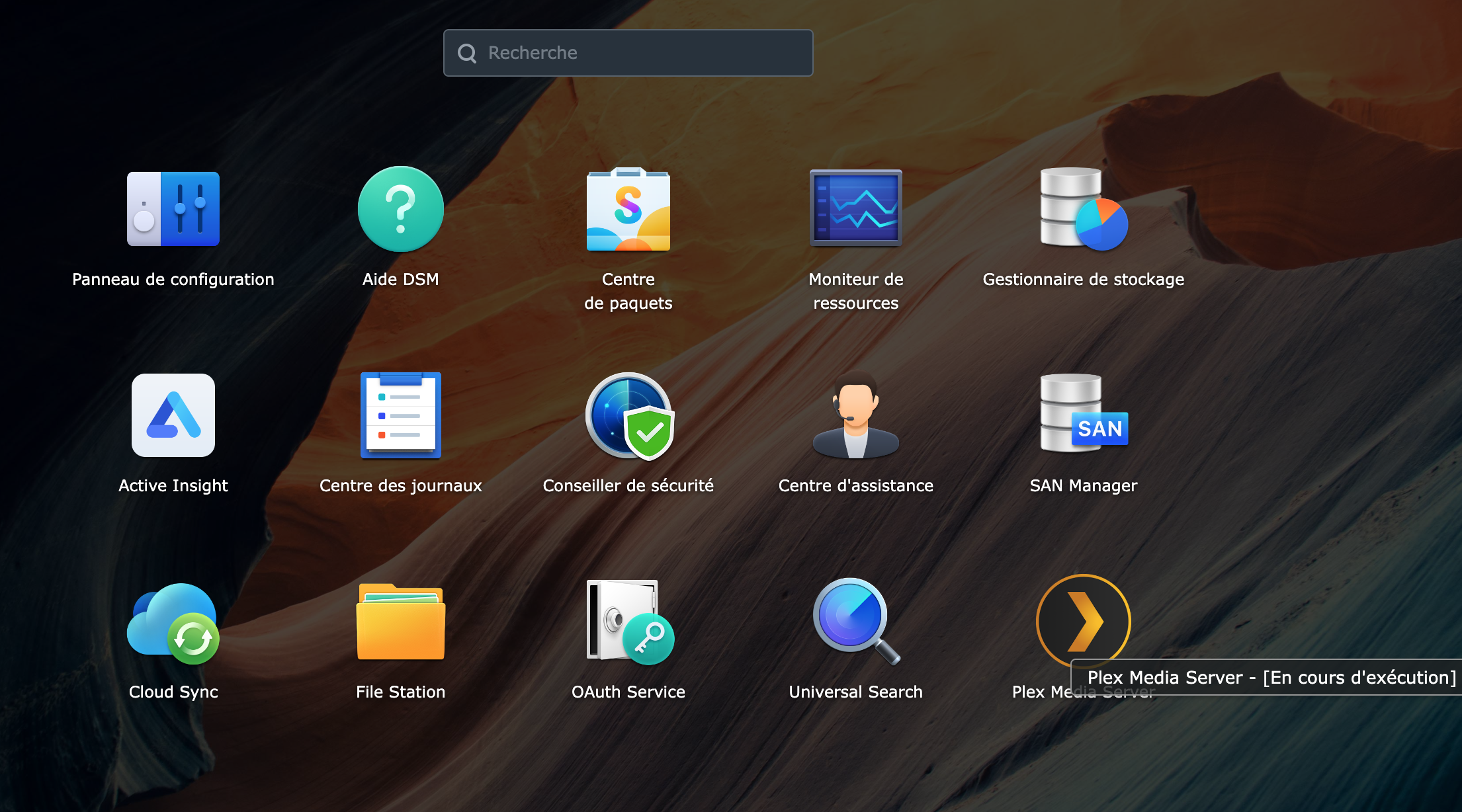Launch Conseiller de sécurité
1462x812 pixels.
click(629, 416)
